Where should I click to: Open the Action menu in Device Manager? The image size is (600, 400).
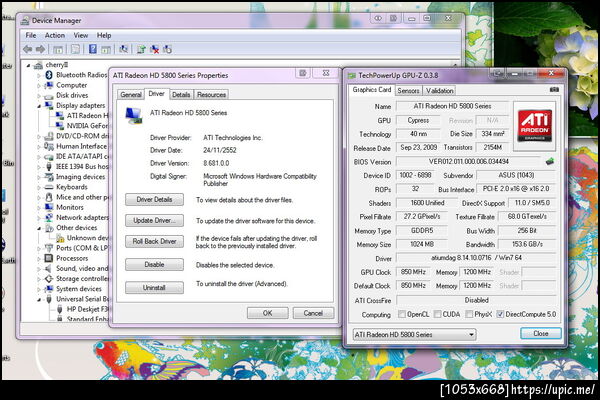pos(55,35)
